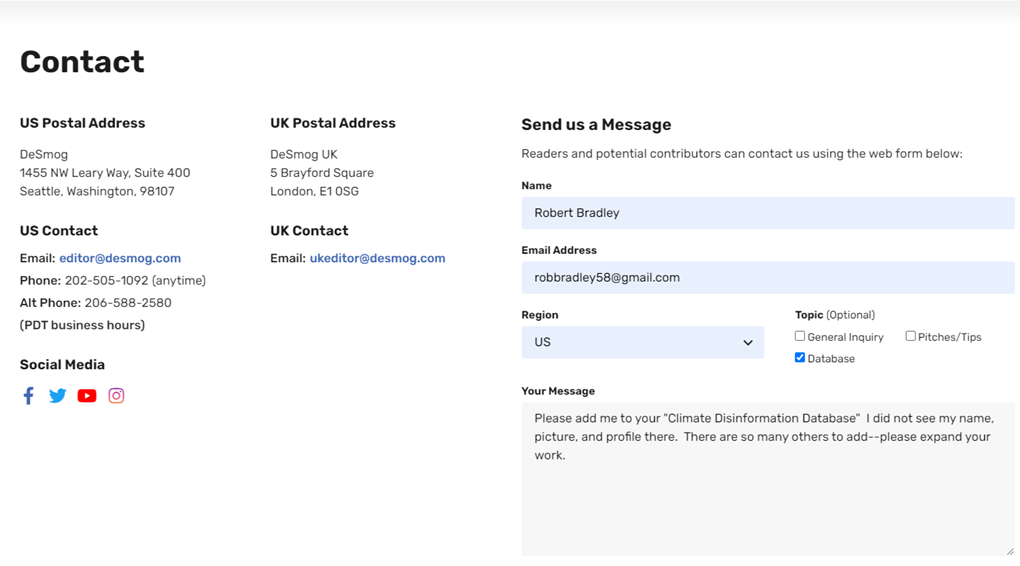Select the Database checkbox label text

tap(831, 358)
